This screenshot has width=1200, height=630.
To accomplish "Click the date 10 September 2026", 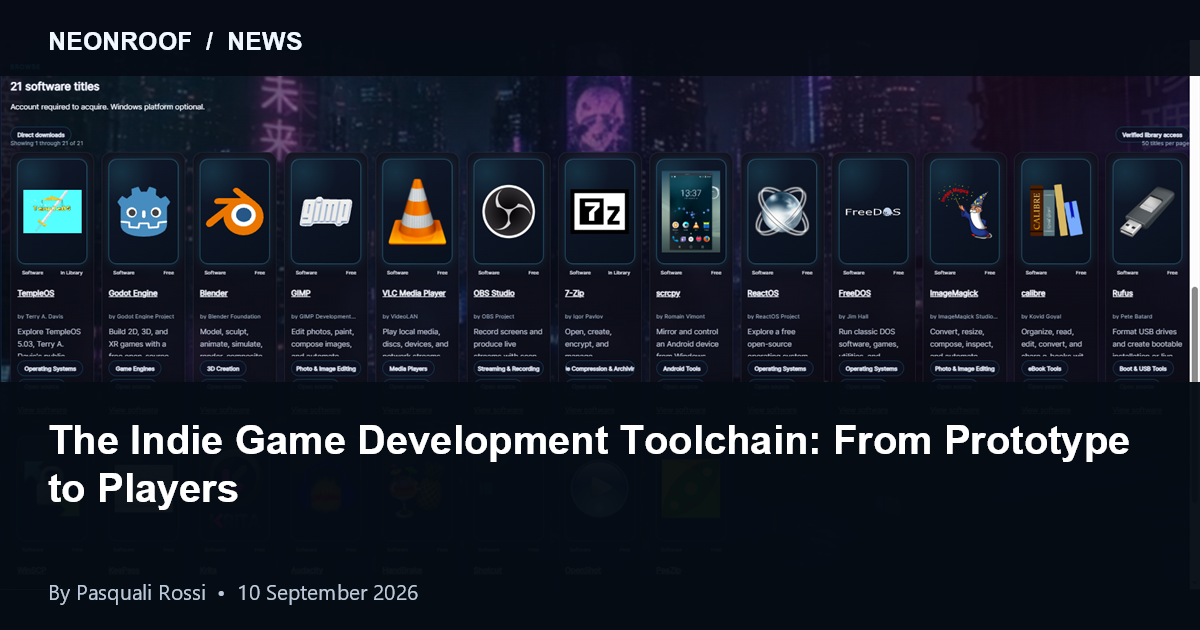I will 327,593.
